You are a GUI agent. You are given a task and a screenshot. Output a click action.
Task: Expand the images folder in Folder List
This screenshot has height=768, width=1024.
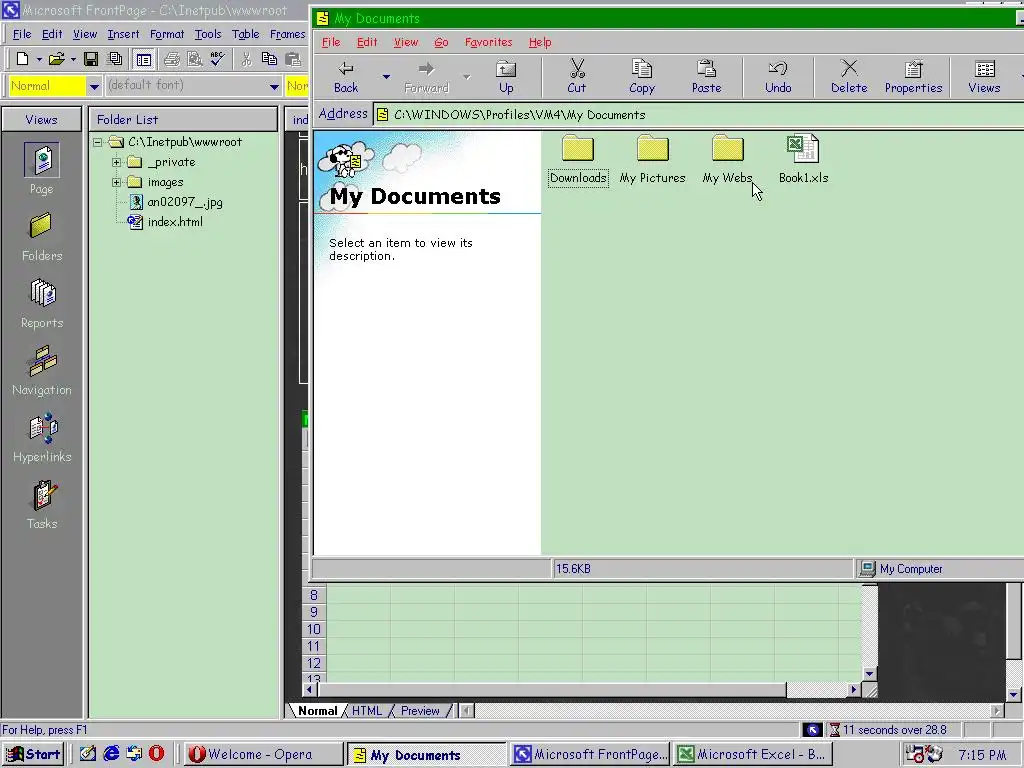tap(116, 182)
